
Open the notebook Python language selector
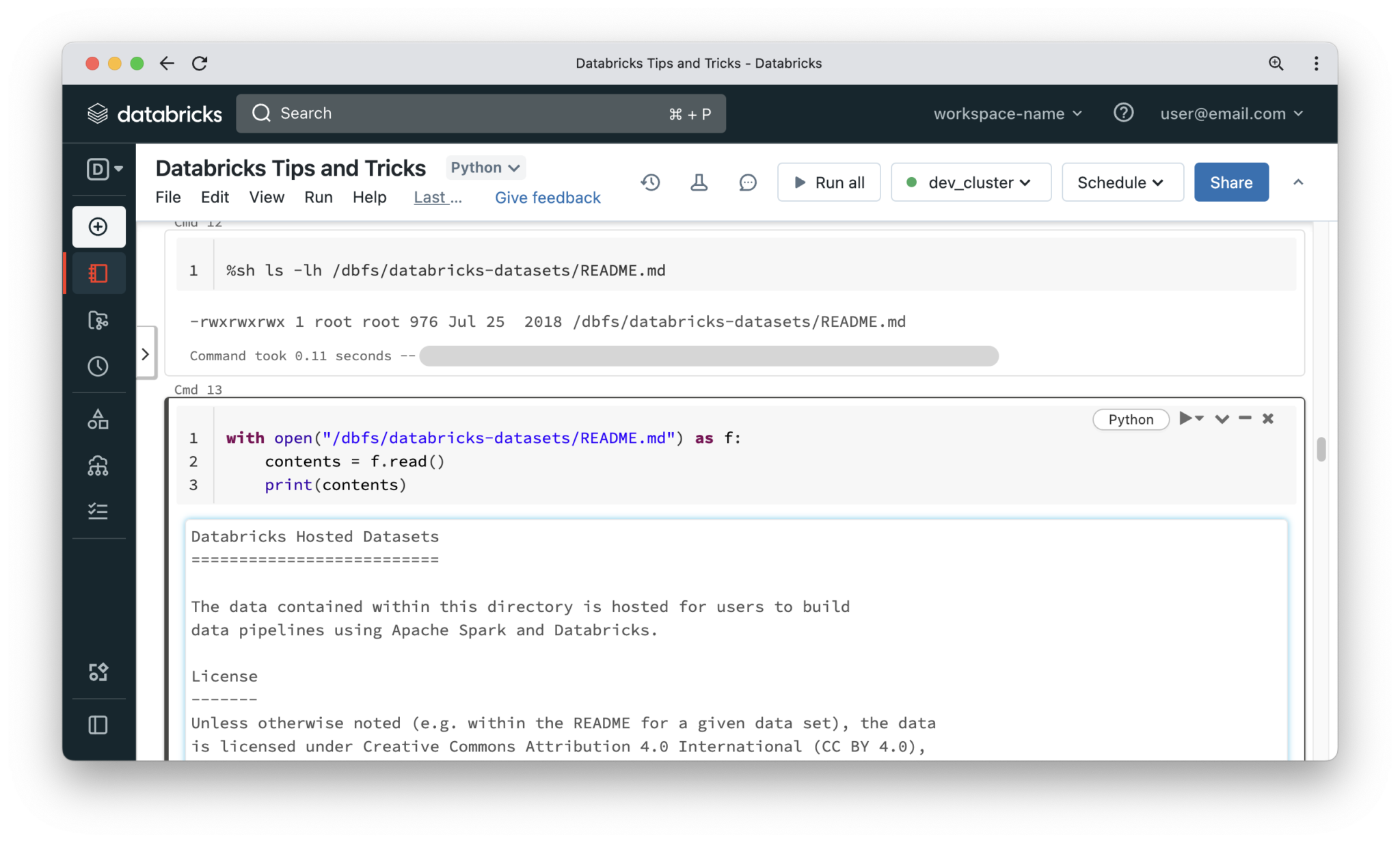[x=485, y=168]
